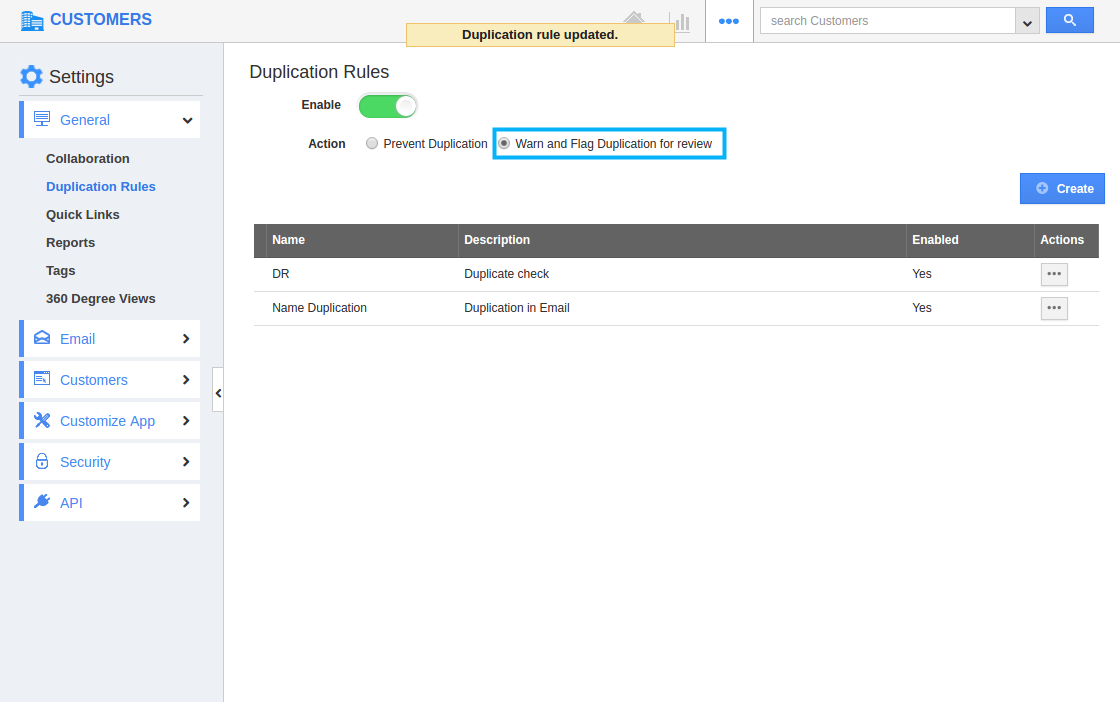Click the Email envelope icon in sidebar

coord(42,339)
